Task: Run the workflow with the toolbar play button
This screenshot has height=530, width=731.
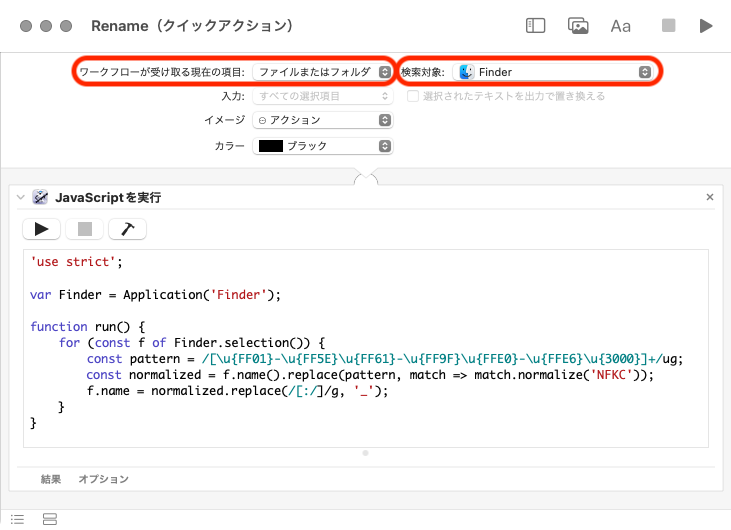Action: point(706,26)
